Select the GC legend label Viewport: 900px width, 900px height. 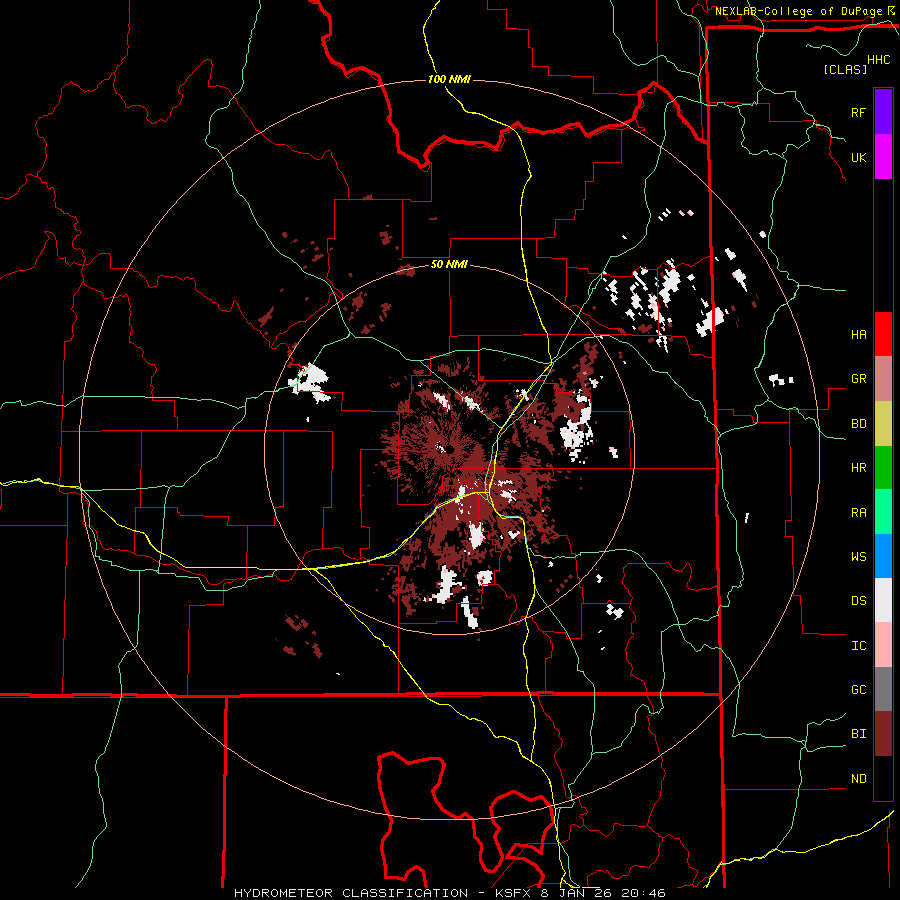click(858, 689)
